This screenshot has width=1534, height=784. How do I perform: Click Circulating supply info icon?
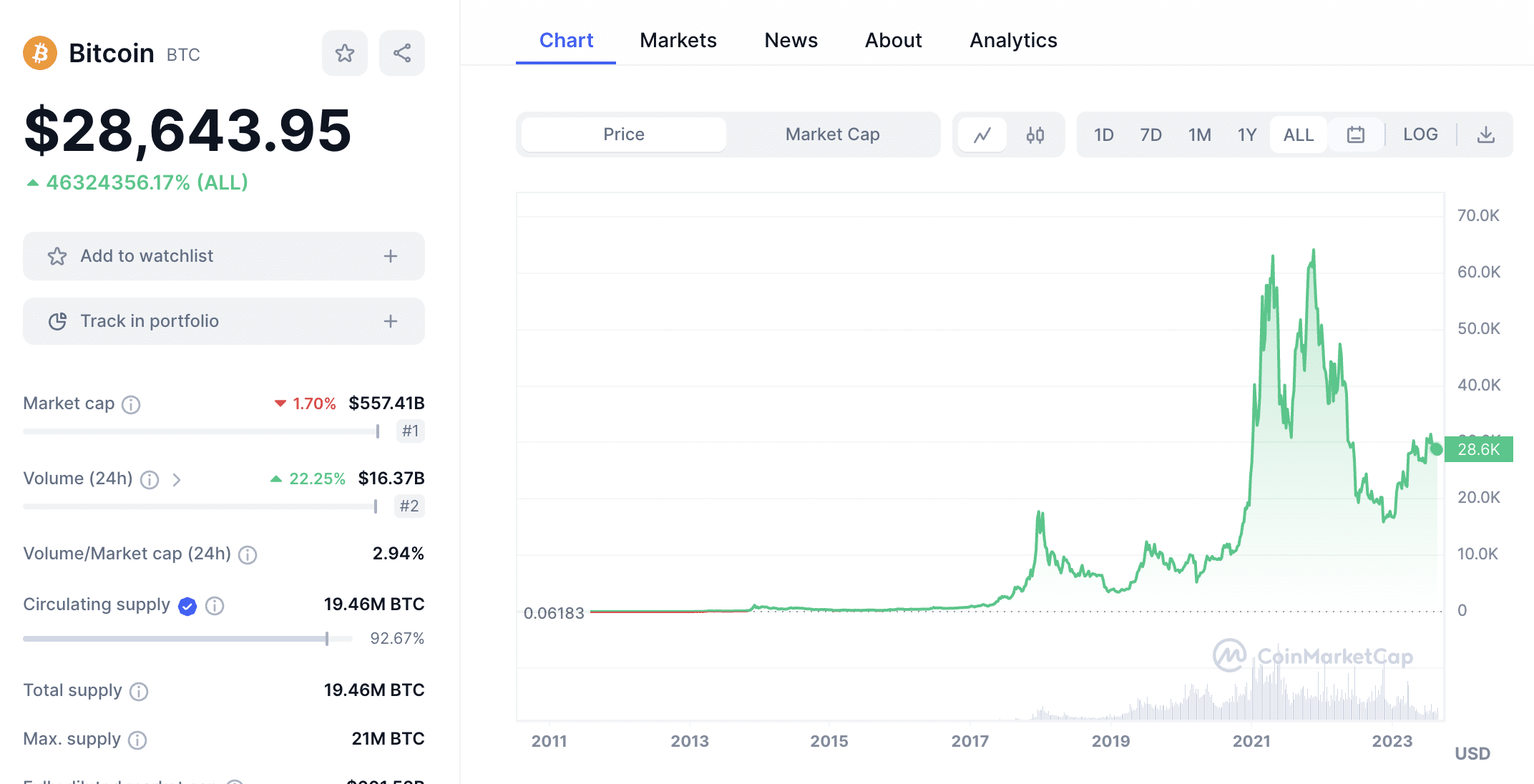(215, 606)
